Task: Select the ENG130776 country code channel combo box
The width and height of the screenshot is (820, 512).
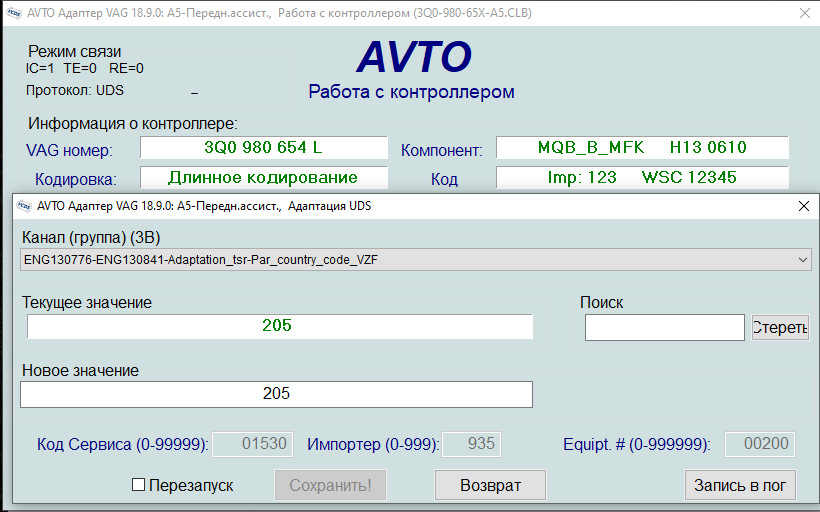Action: (x=416, y=260)
